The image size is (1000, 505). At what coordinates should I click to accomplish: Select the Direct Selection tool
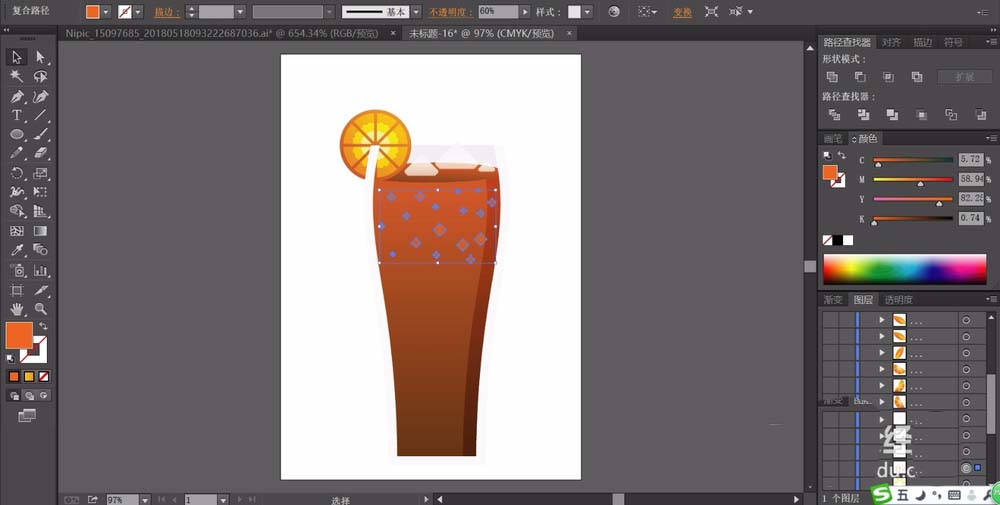[x=40, y=57]
